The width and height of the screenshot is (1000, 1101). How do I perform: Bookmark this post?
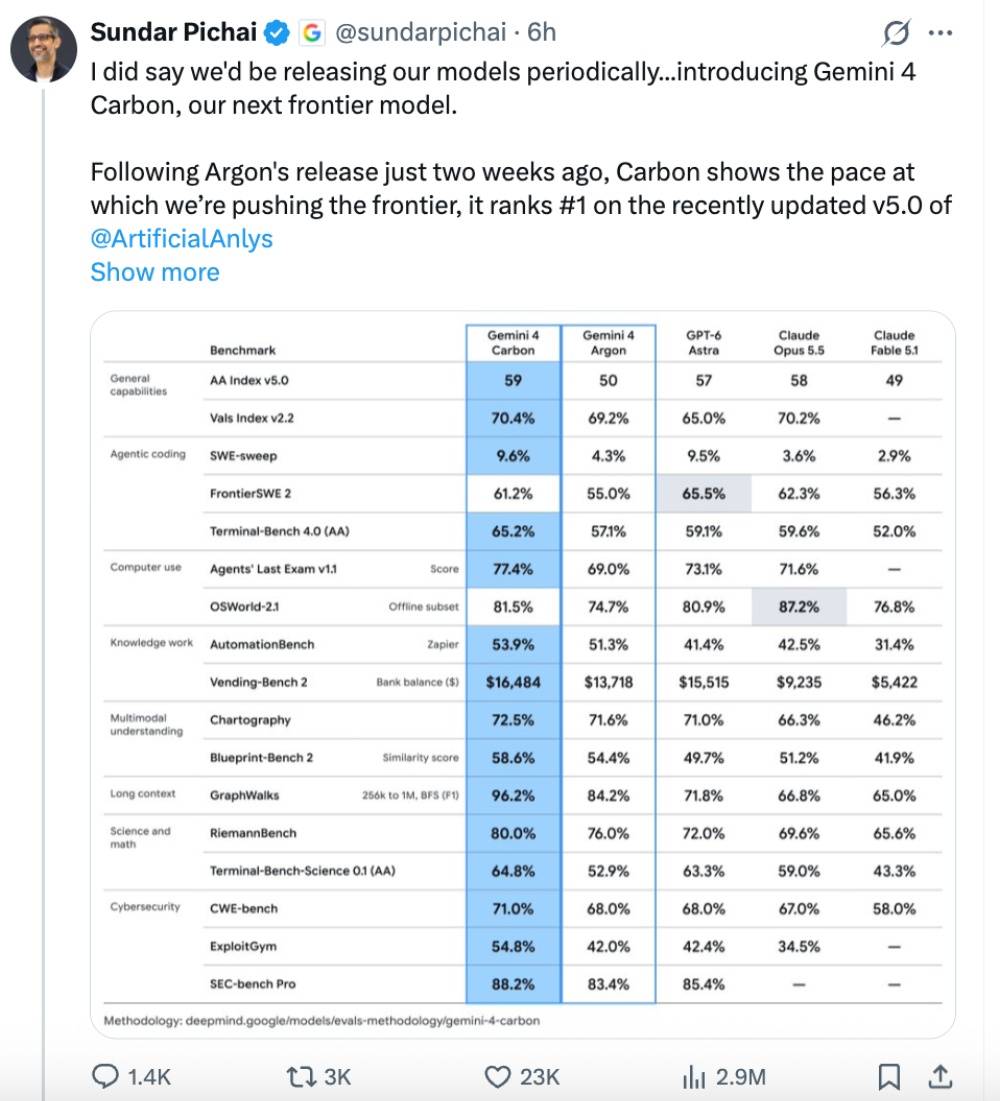889,1076
